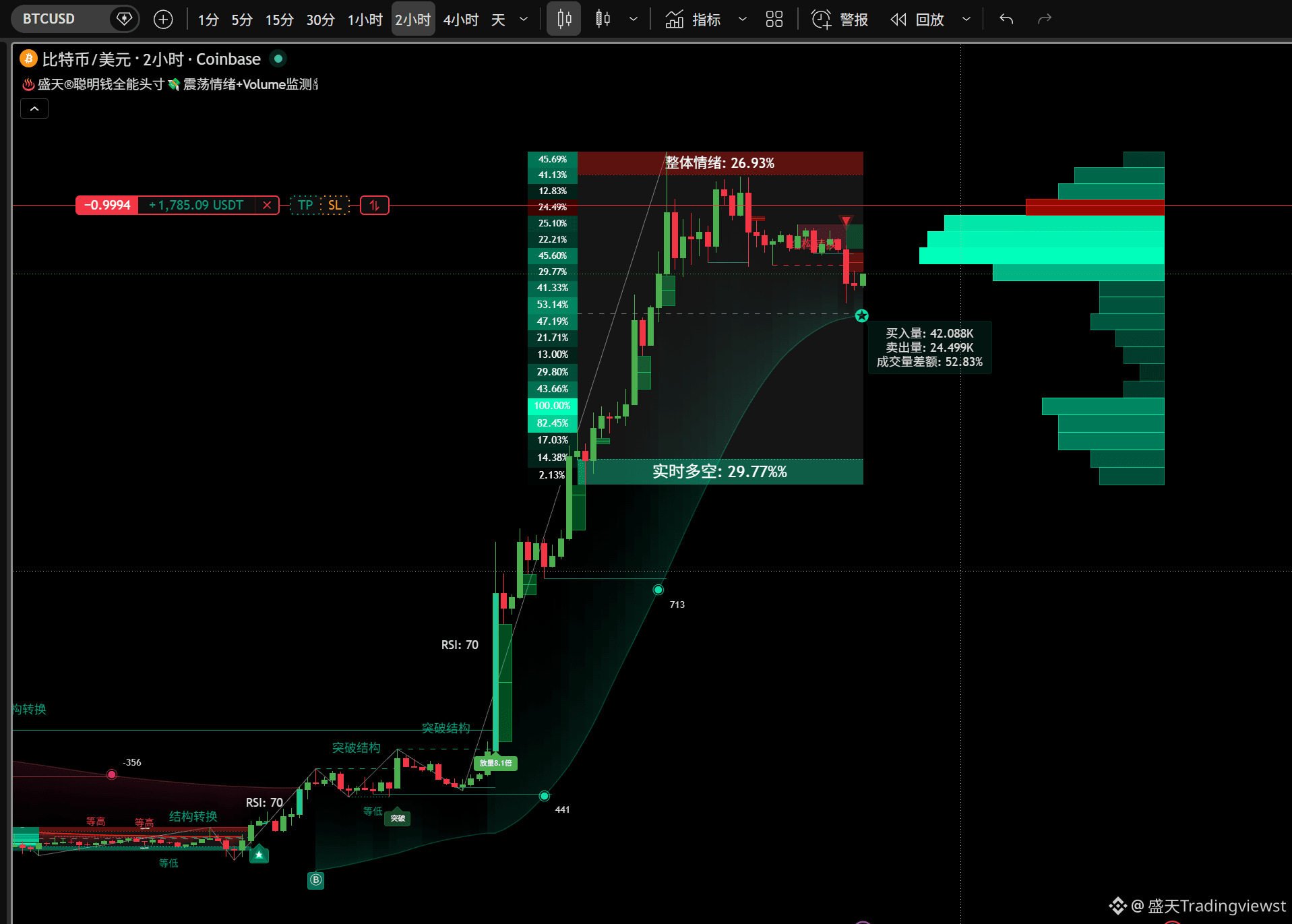Click the 45.69% top sentiment cell

[552, 160]
